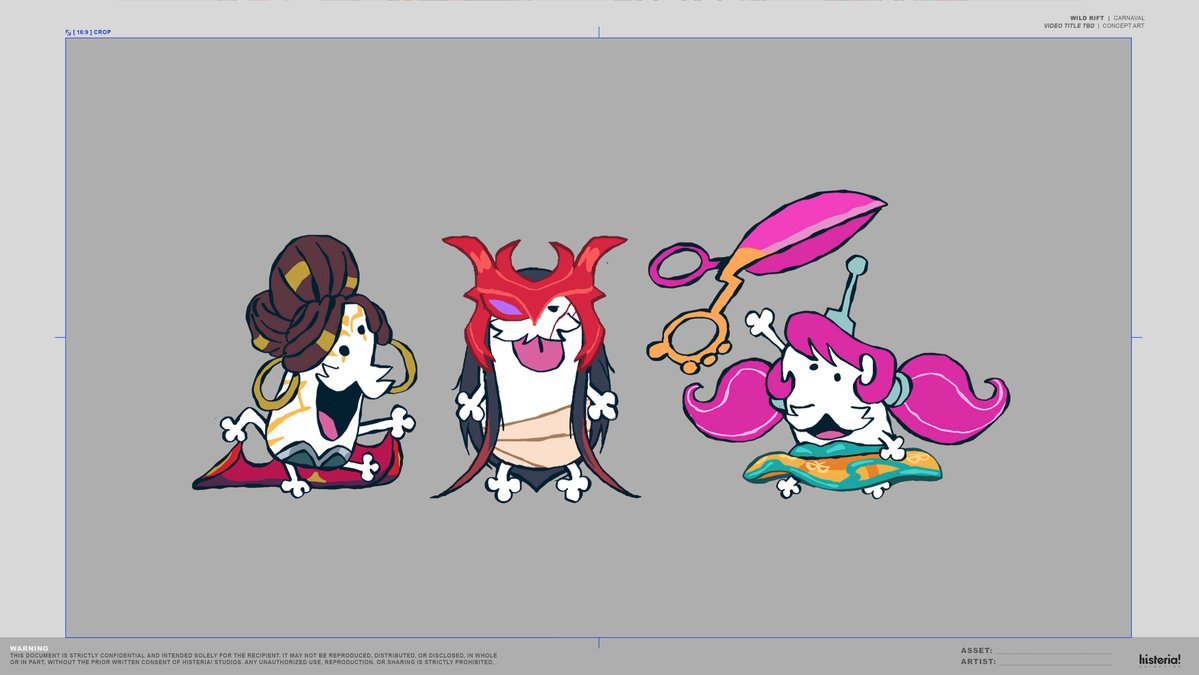Click the 'VIDEO TITLE TBD' text
Image resolution: width=1199 pixels, height=675 pixels.
1069,26
